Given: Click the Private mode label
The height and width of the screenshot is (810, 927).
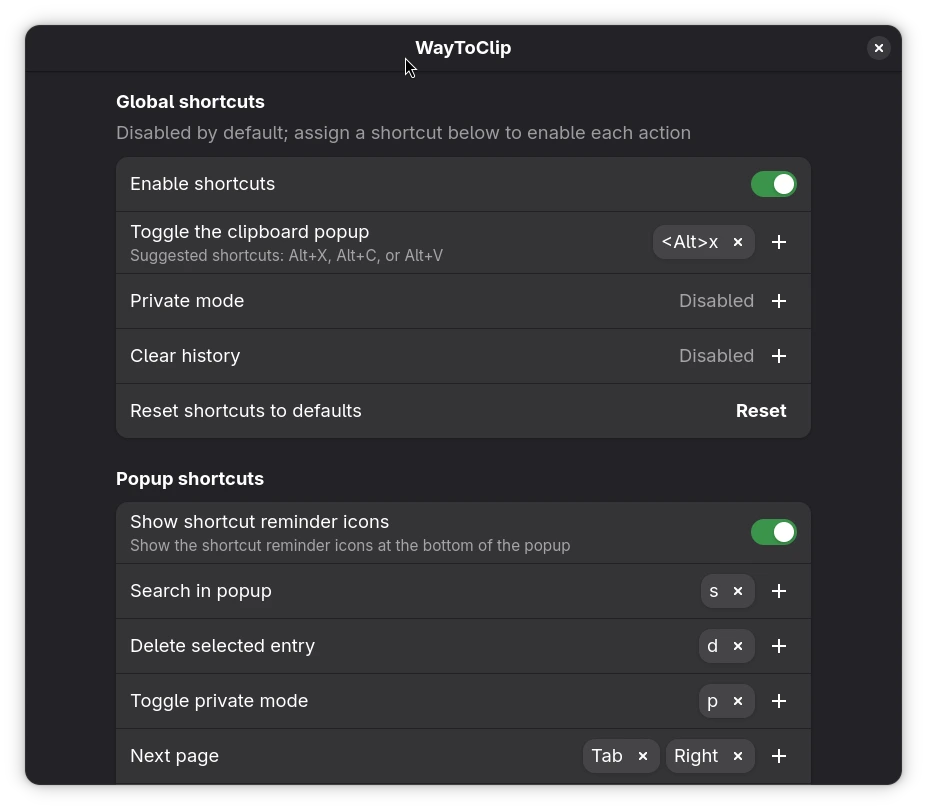Looking at the screenshot, I should pos(187,301).
